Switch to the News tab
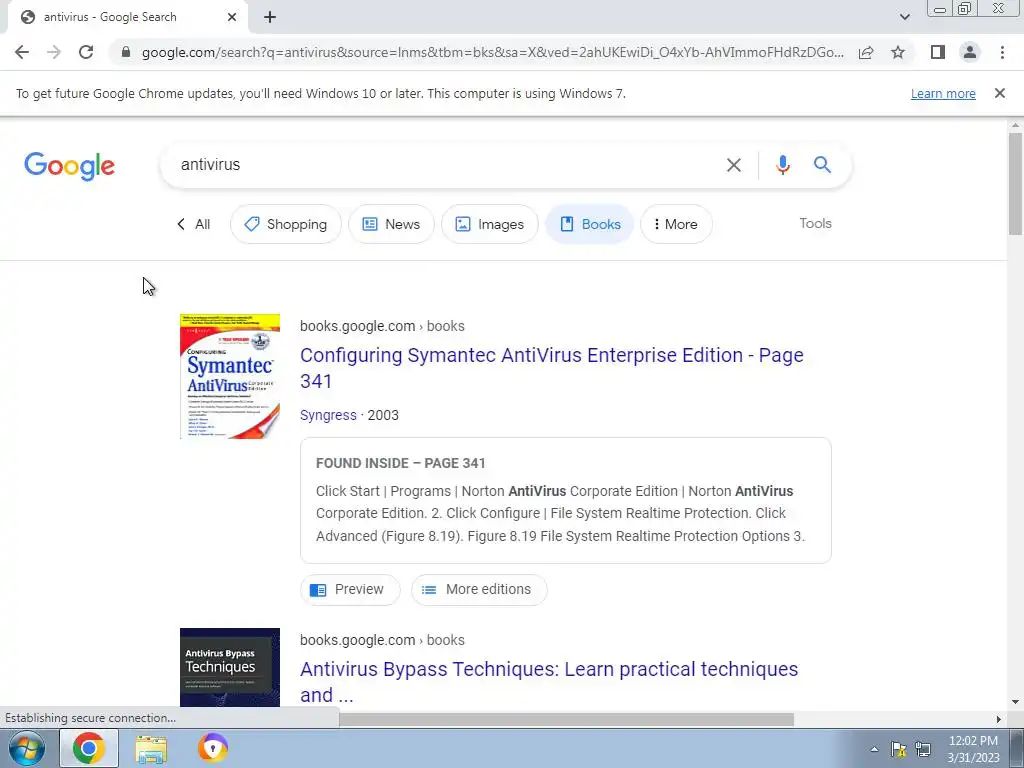1024x768 pixels. coord(391,224)
